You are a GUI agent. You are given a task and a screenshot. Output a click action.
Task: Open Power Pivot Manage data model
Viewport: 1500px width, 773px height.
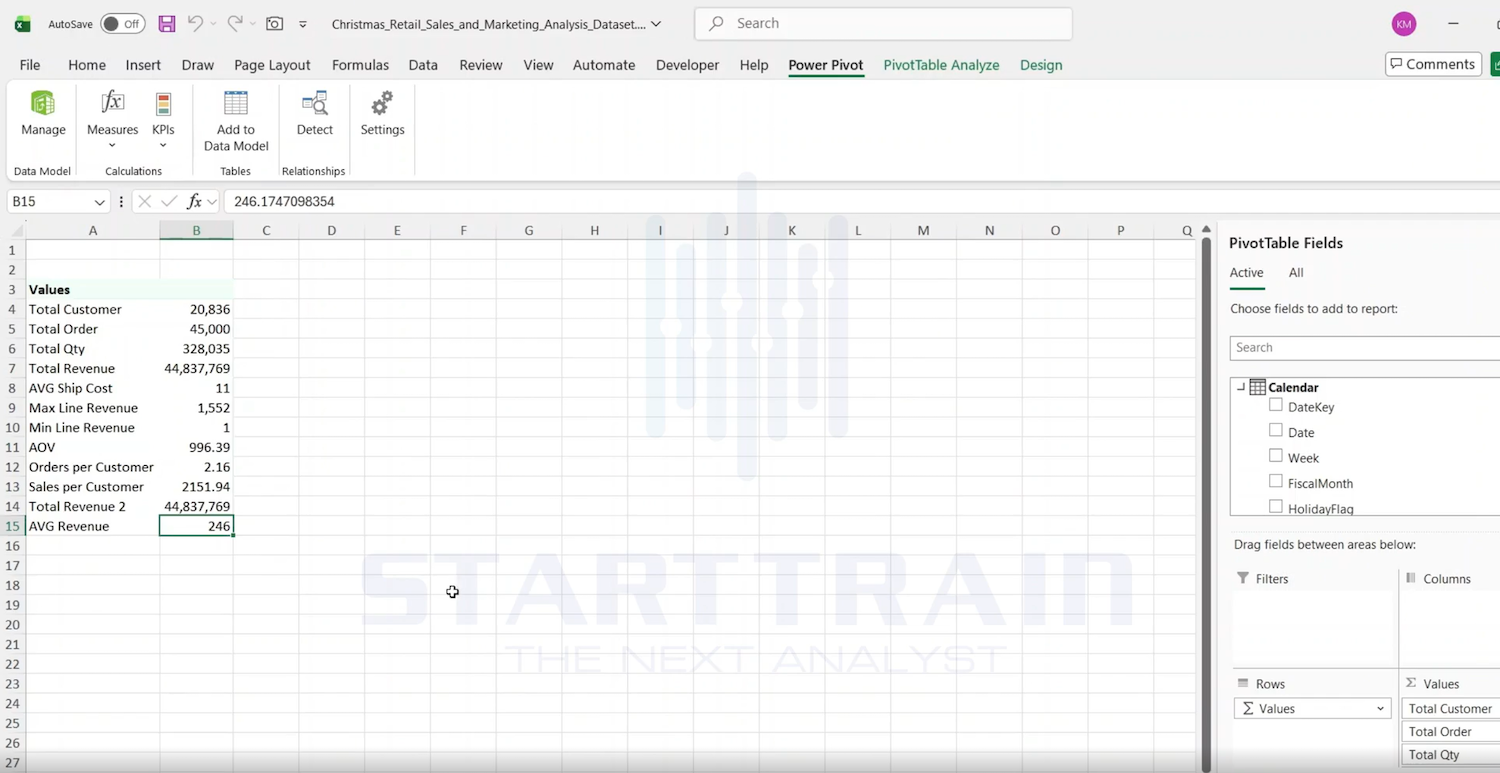coord(43,113)
